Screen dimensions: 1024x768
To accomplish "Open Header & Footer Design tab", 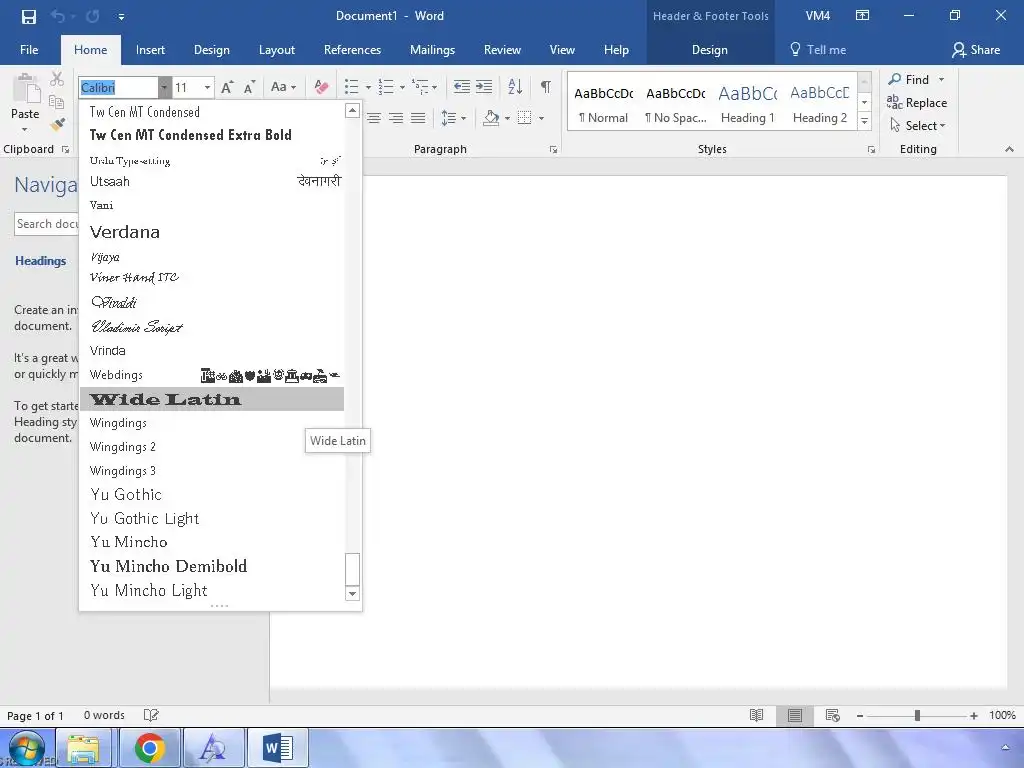I will 710,50.
